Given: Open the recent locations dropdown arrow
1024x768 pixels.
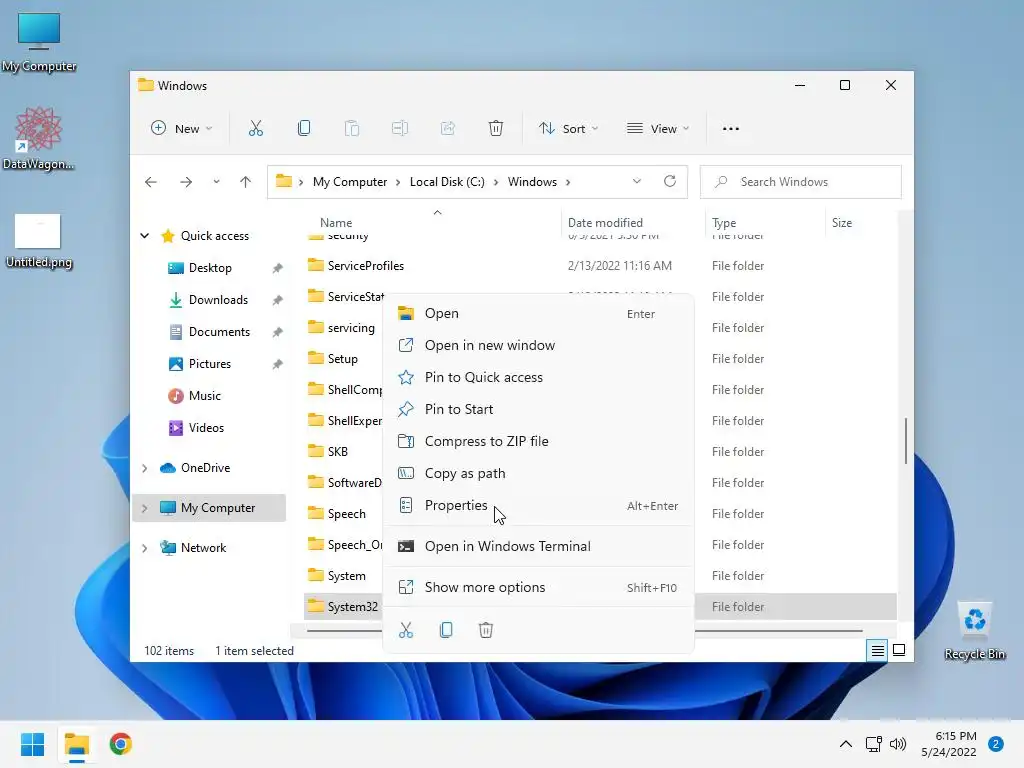Looking at the screenshot, I should pyautogui.click(x=216, y=182).
